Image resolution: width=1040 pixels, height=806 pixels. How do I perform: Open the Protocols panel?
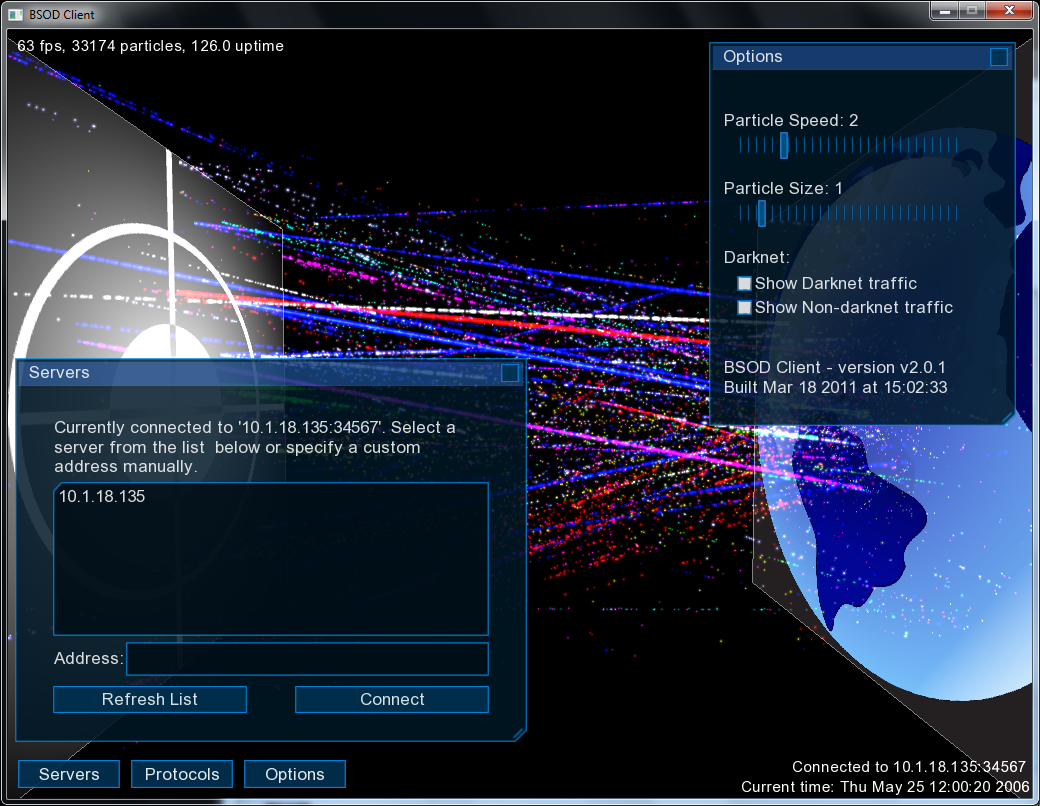pos(182,774)
